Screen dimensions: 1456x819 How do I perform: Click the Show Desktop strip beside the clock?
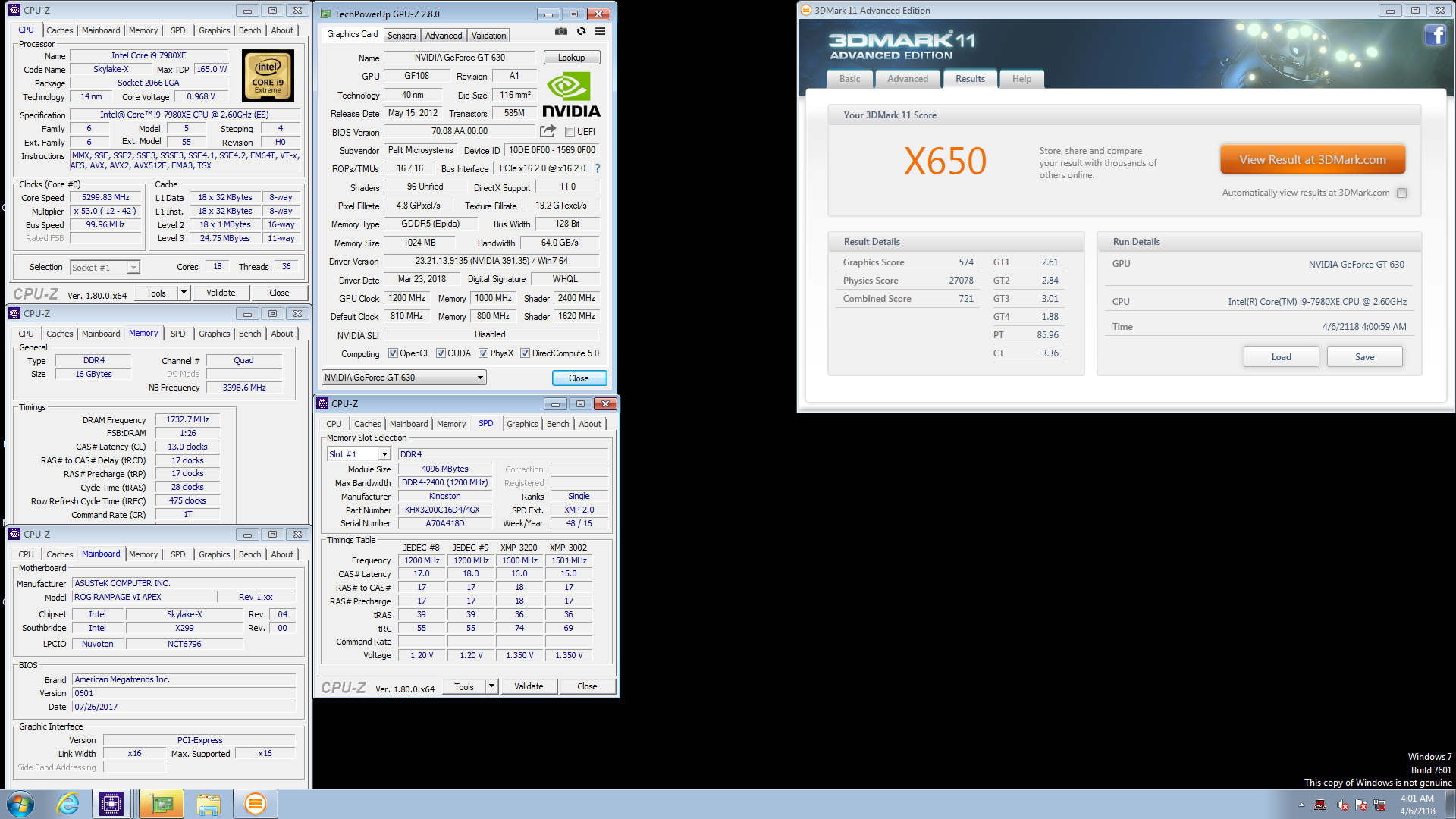(x=1450, y=804)
